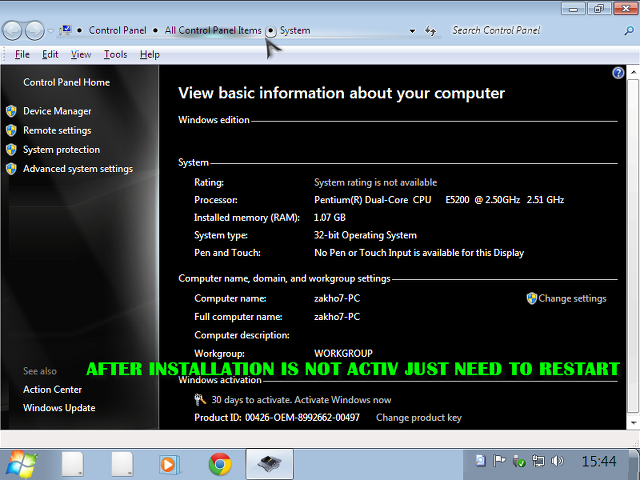Open the Tools menu
The height and width of the screenshot is (480, 640).
pyautogui.click(x=115, y=54)
